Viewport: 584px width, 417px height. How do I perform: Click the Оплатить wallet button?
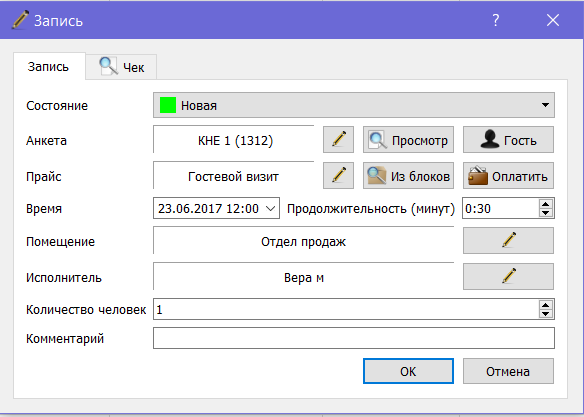pos(508,175)
